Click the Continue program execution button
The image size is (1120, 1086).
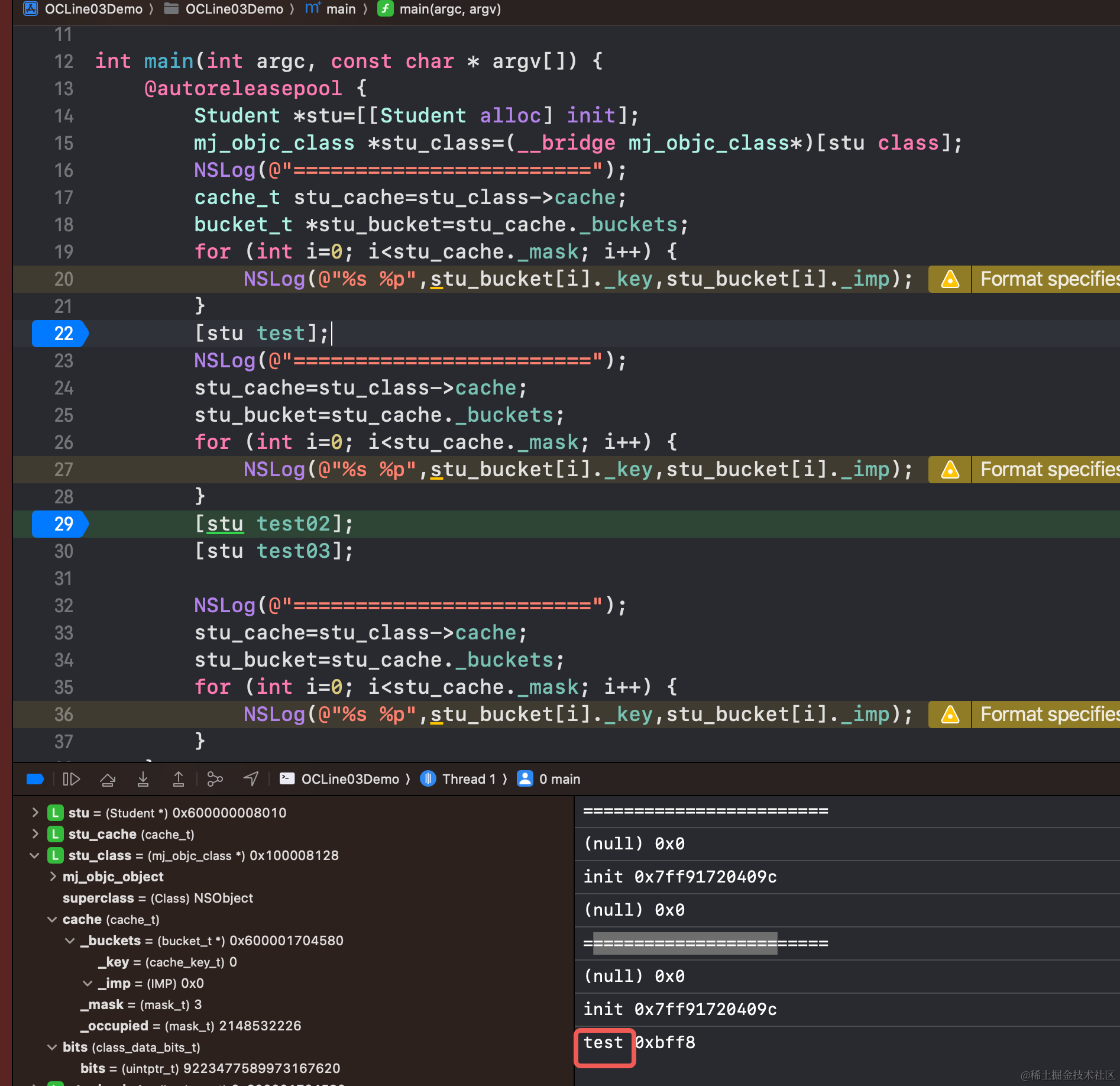pos(72,779)
